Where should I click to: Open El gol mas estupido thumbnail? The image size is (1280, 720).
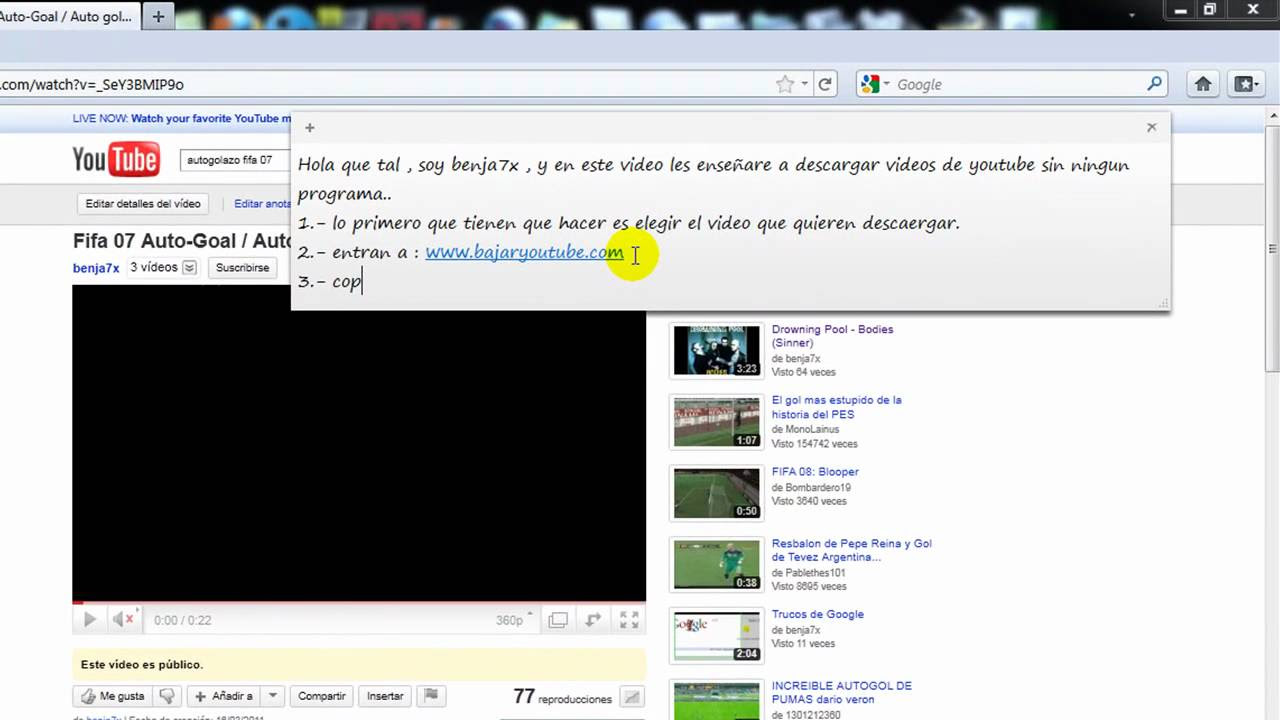pos(716,422)
